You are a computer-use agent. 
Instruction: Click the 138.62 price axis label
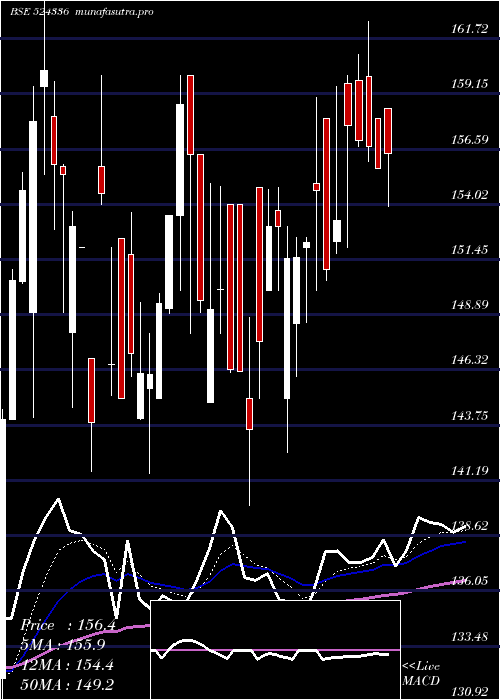[x=469, y=525]
